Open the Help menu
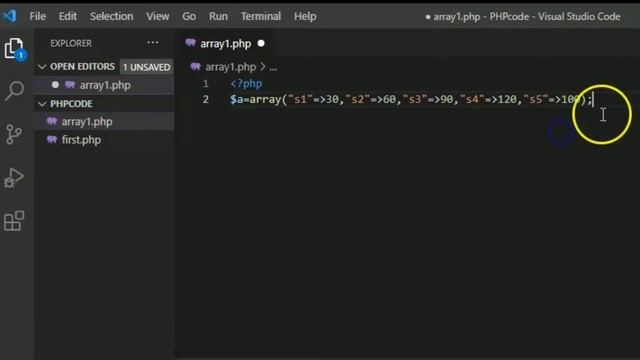The height and width of the screenshot is (360, 640). coord(305,16)
